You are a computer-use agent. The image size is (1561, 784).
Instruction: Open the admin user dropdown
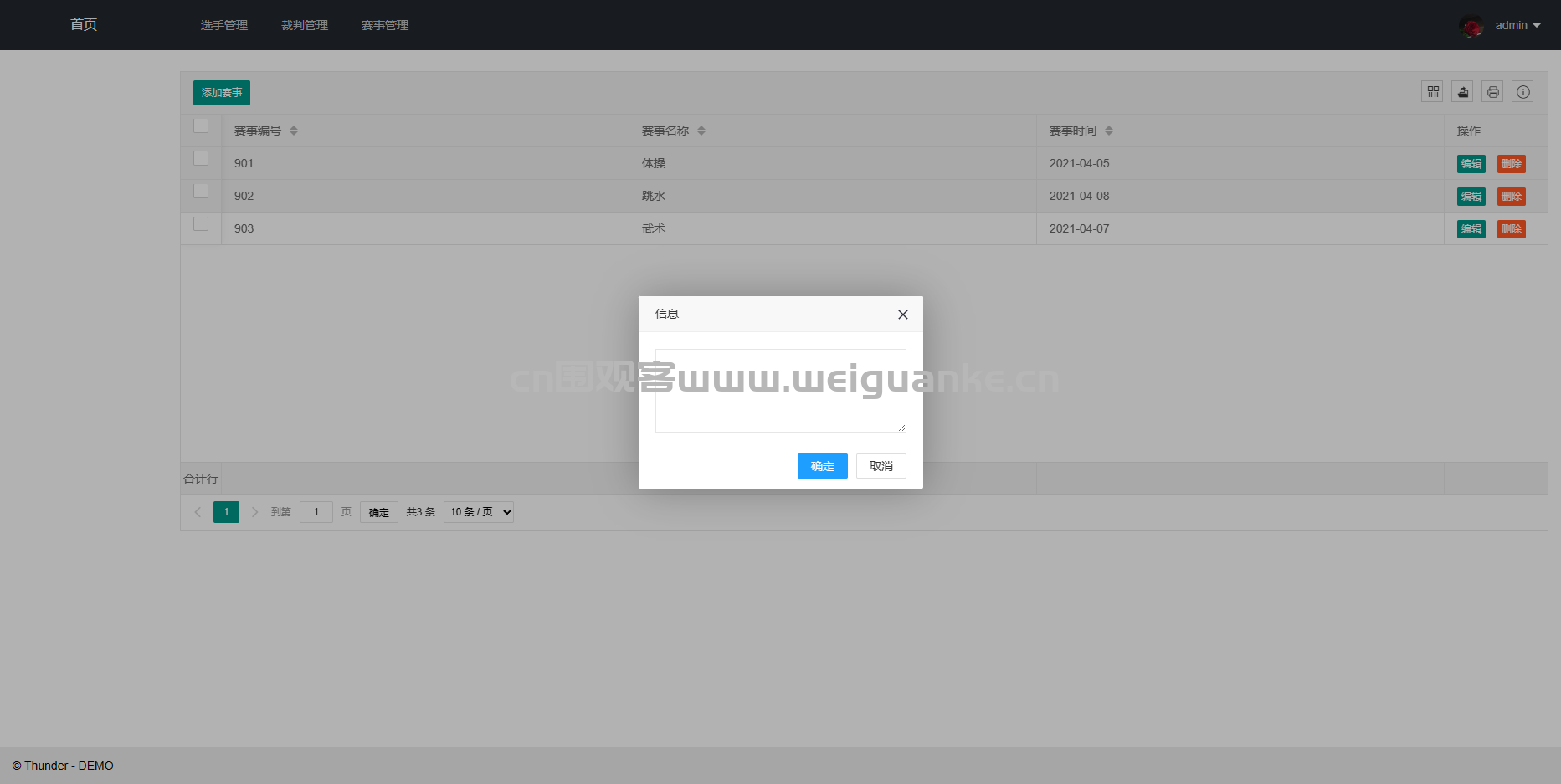(x=1517, y=26)
